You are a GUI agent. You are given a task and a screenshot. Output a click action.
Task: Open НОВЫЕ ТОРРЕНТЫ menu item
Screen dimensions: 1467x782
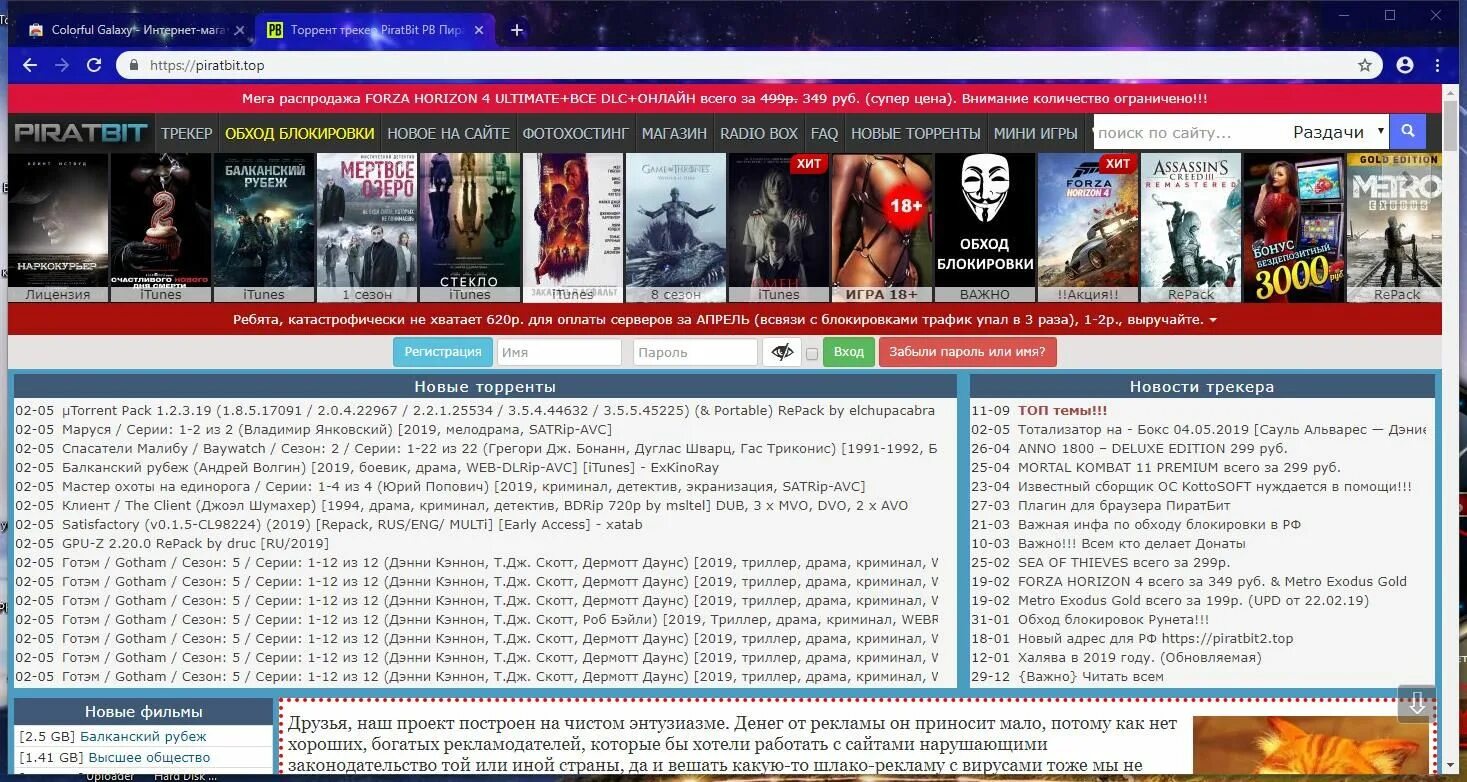[x=915, y=133]
